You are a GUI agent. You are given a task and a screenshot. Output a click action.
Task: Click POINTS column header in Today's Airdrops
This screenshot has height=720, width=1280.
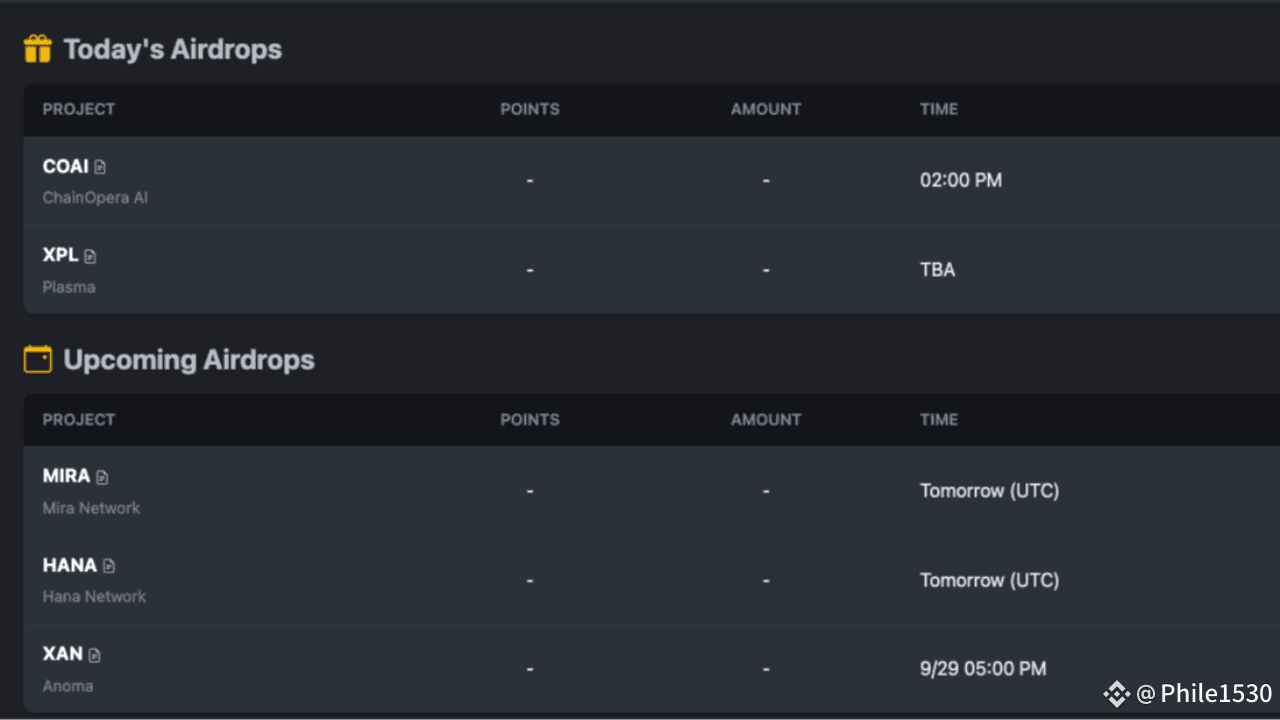(x=530, y=109)
